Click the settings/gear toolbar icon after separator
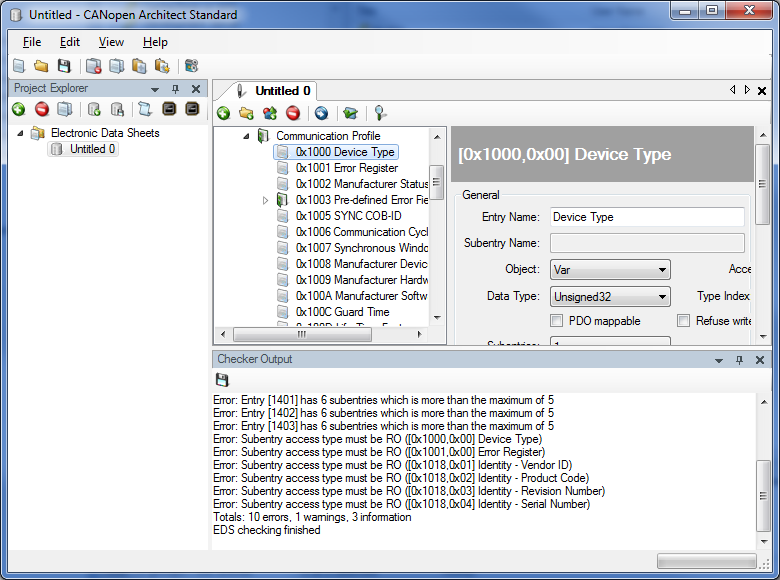This screenshot has height=580, width=780. (191, 66)
